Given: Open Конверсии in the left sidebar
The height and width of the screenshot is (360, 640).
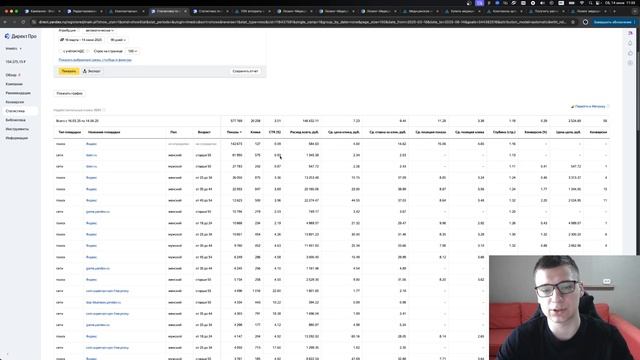Looking at the screenshot, I should pos(15,102).
